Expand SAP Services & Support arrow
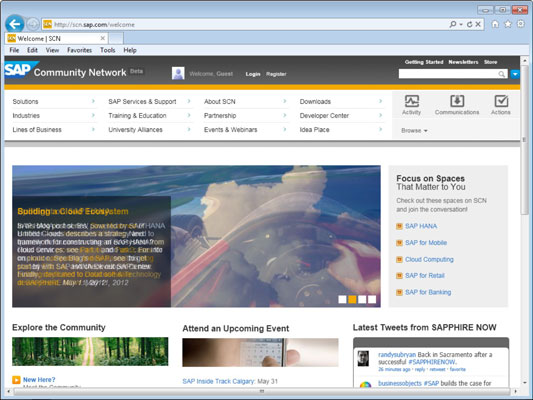Screen dimensions: 533x400 [189, 101]
